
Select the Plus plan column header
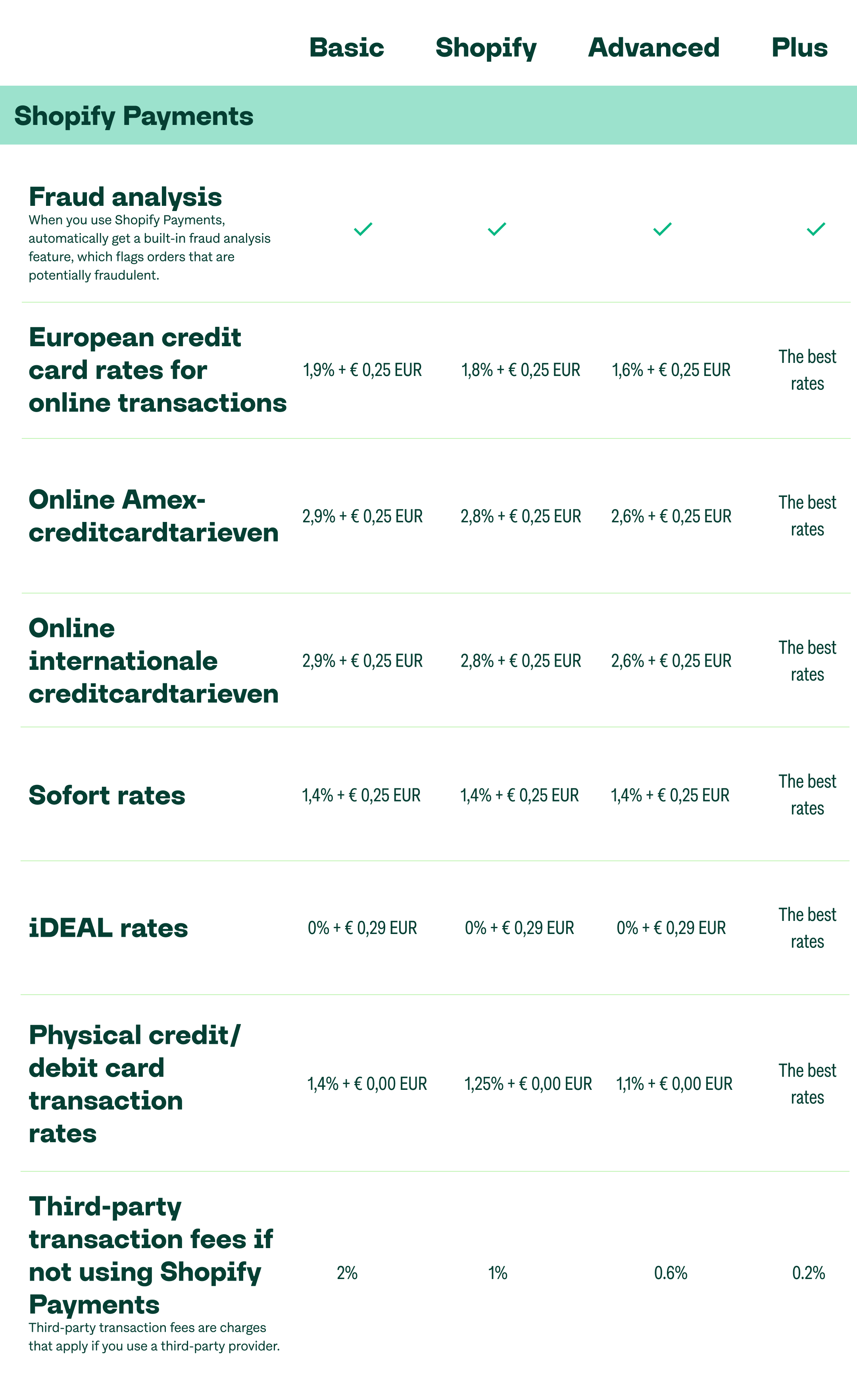pos(799,48)
